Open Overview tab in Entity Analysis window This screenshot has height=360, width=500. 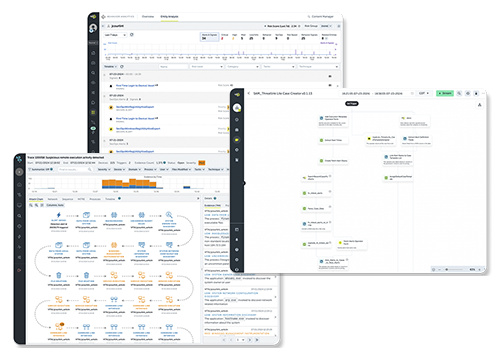(148, 16)
